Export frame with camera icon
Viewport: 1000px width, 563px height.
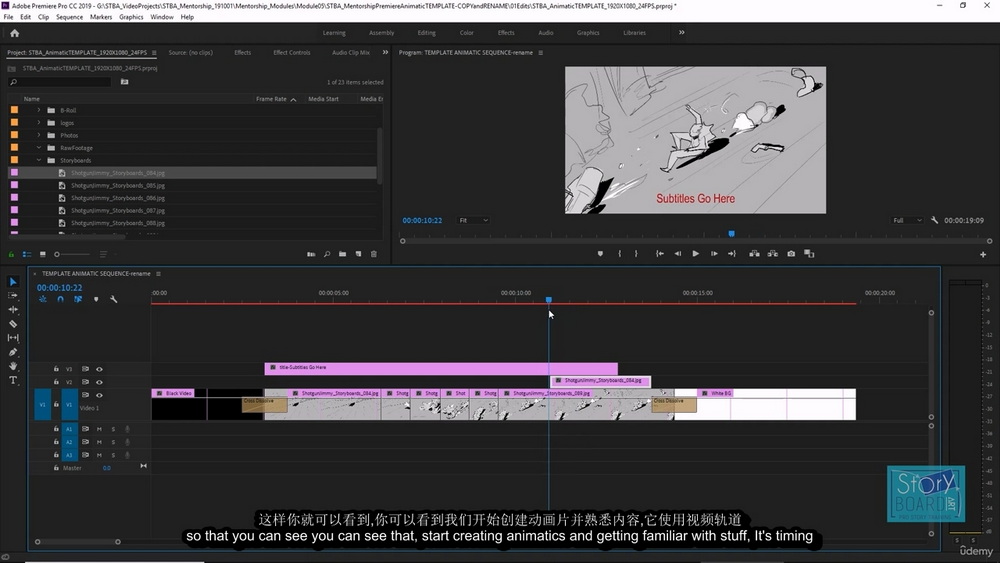click(791, 254)
